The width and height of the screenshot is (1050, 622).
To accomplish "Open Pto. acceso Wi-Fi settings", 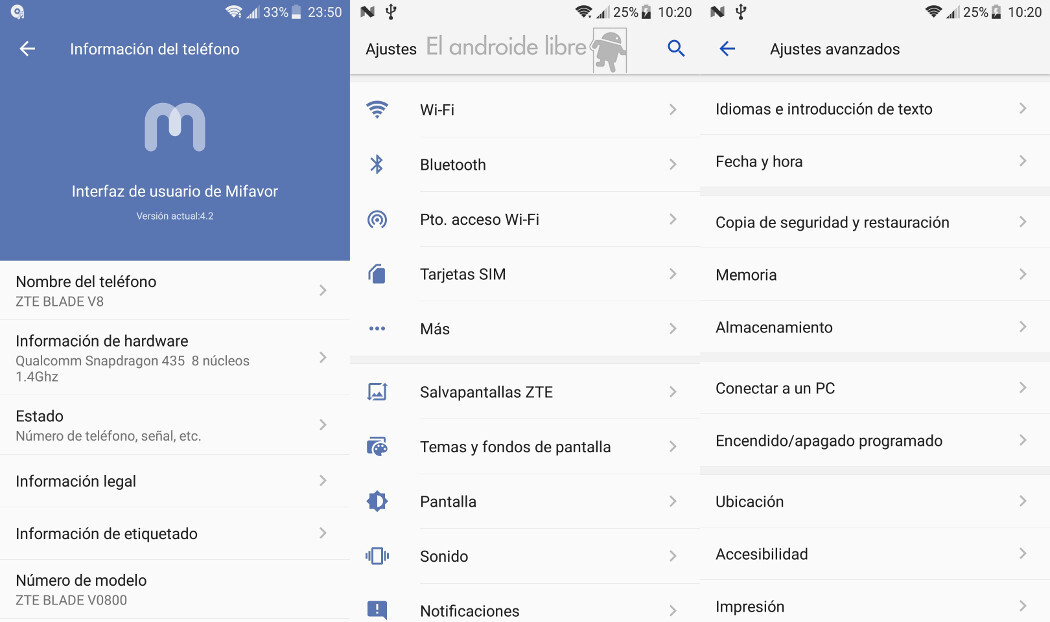I will [525, 220].
